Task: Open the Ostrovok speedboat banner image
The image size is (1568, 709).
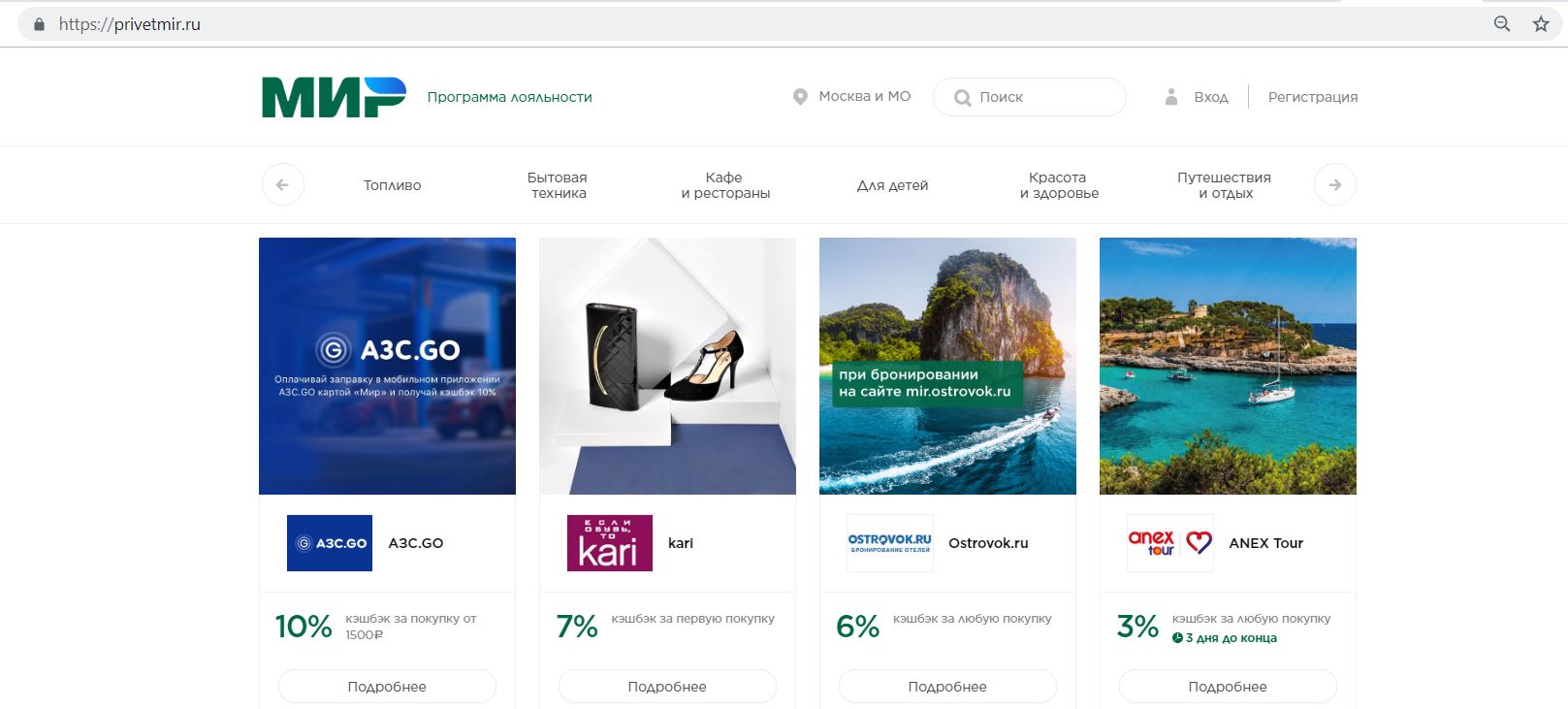Action: [x=947, y=366]
